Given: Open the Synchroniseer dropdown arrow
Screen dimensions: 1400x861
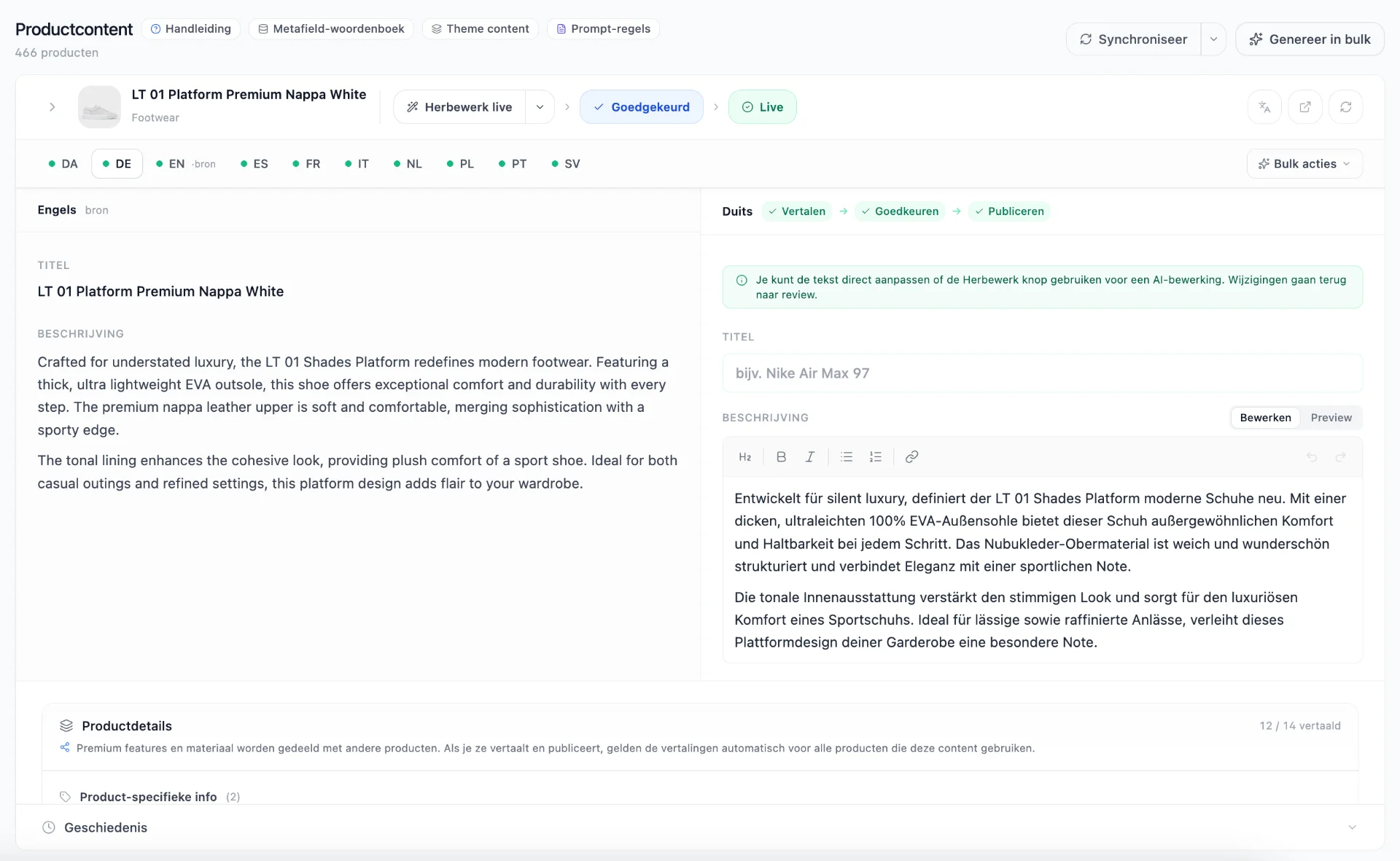Looking at the screenshot, I should point(1213,39).
